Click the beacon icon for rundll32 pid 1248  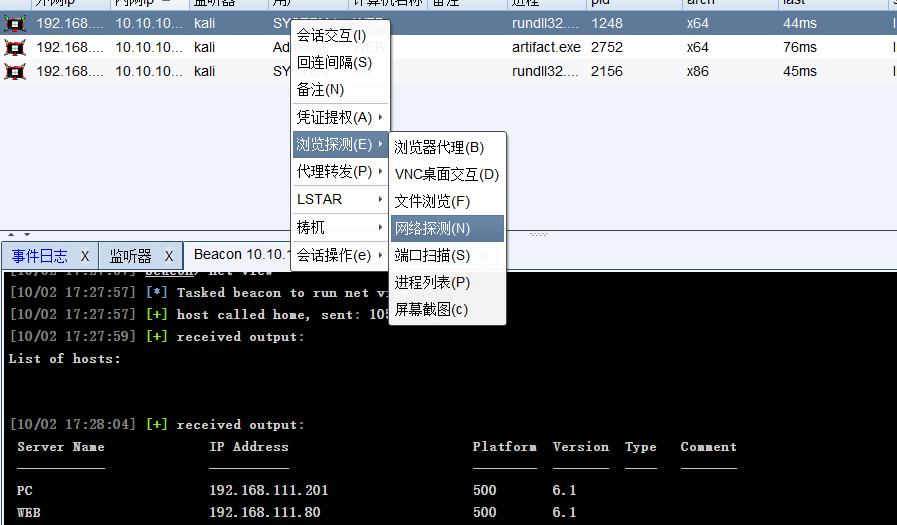(15, 22)
